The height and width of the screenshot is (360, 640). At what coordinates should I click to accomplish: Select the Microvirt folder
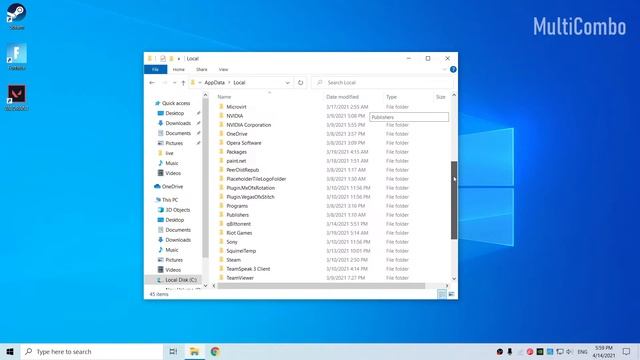coord(236,107)
